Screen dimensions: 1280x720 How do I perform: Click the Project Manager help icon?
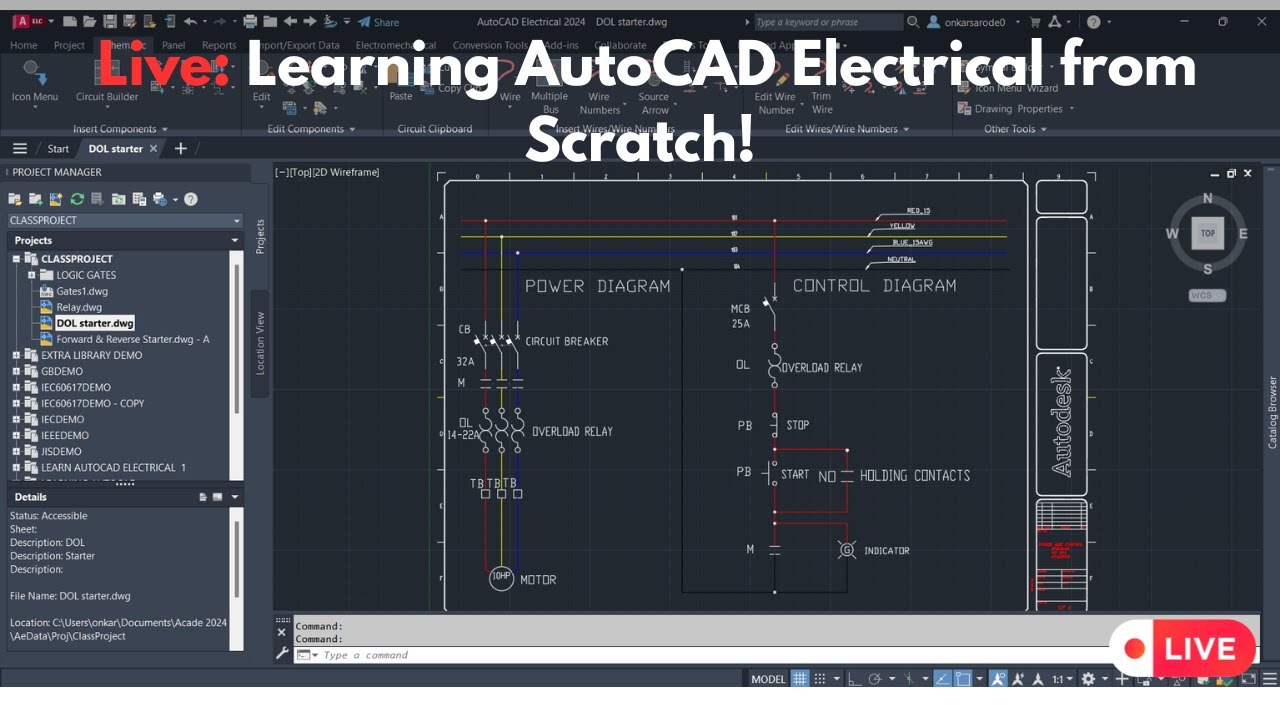[190, 199]
